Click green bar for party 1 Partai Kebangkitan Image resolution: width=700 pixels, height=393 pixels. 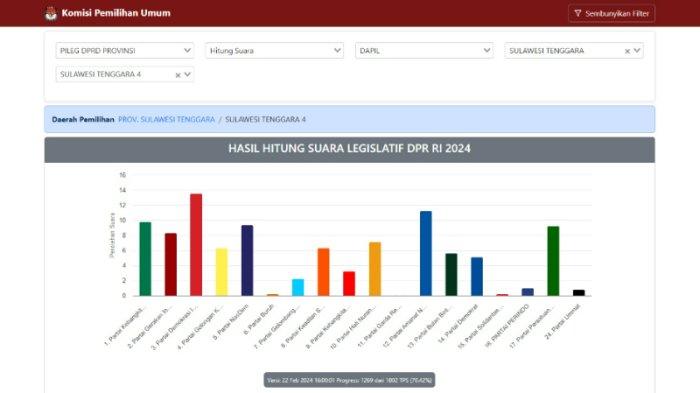click(x=145, y=259)
